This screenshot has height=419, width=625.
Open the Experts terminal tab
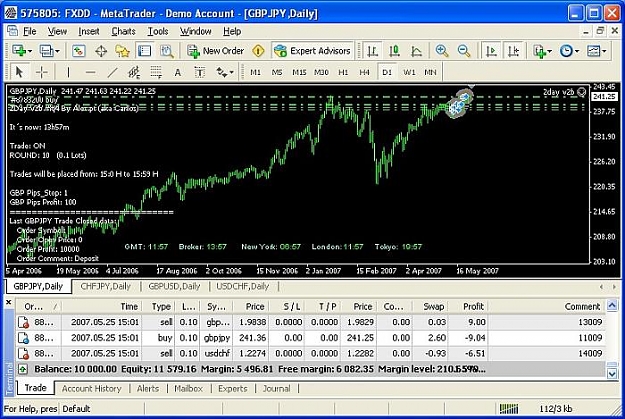(232, 388)
